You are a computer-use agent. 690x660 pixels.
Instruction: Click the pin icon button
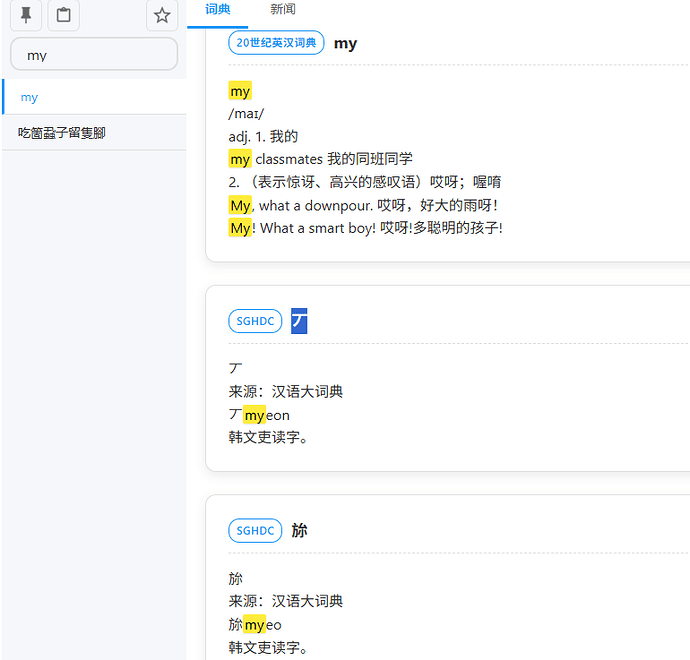[x=26, y=15]
